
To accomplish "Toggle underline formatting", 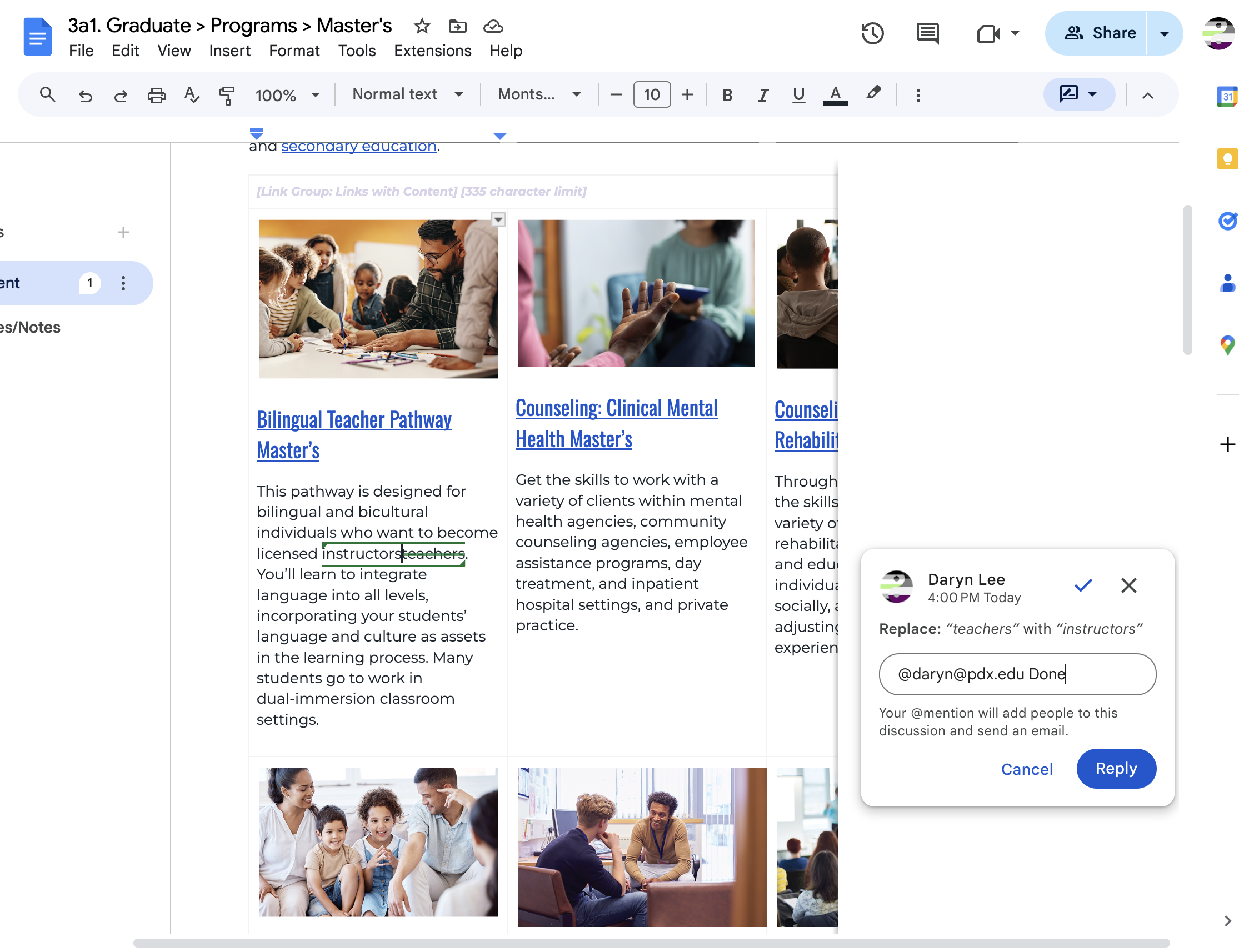I will tap(798, 95).
